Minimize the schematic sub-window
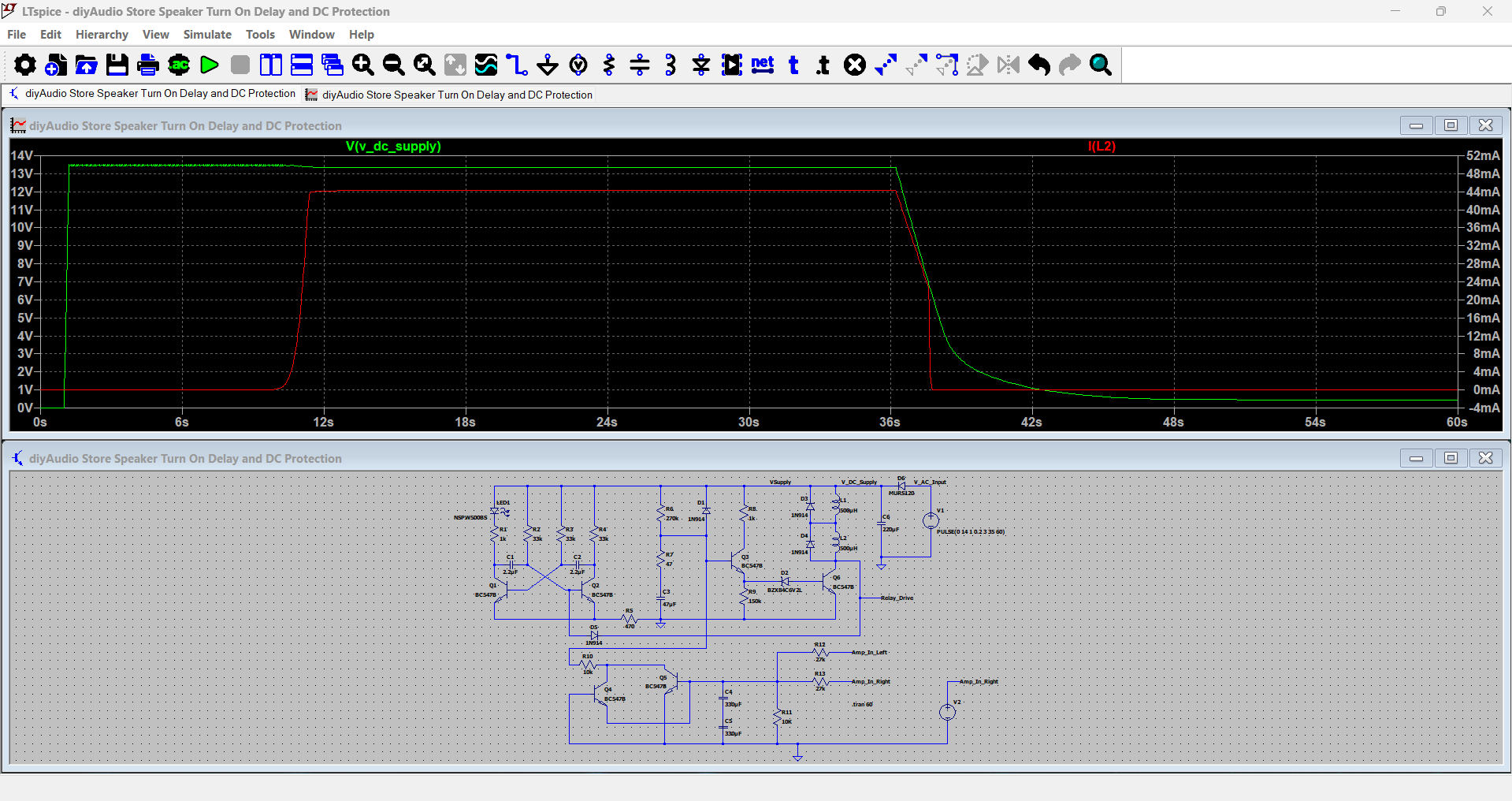This screenshot has height=801, width=1512. pos(1416,458)
